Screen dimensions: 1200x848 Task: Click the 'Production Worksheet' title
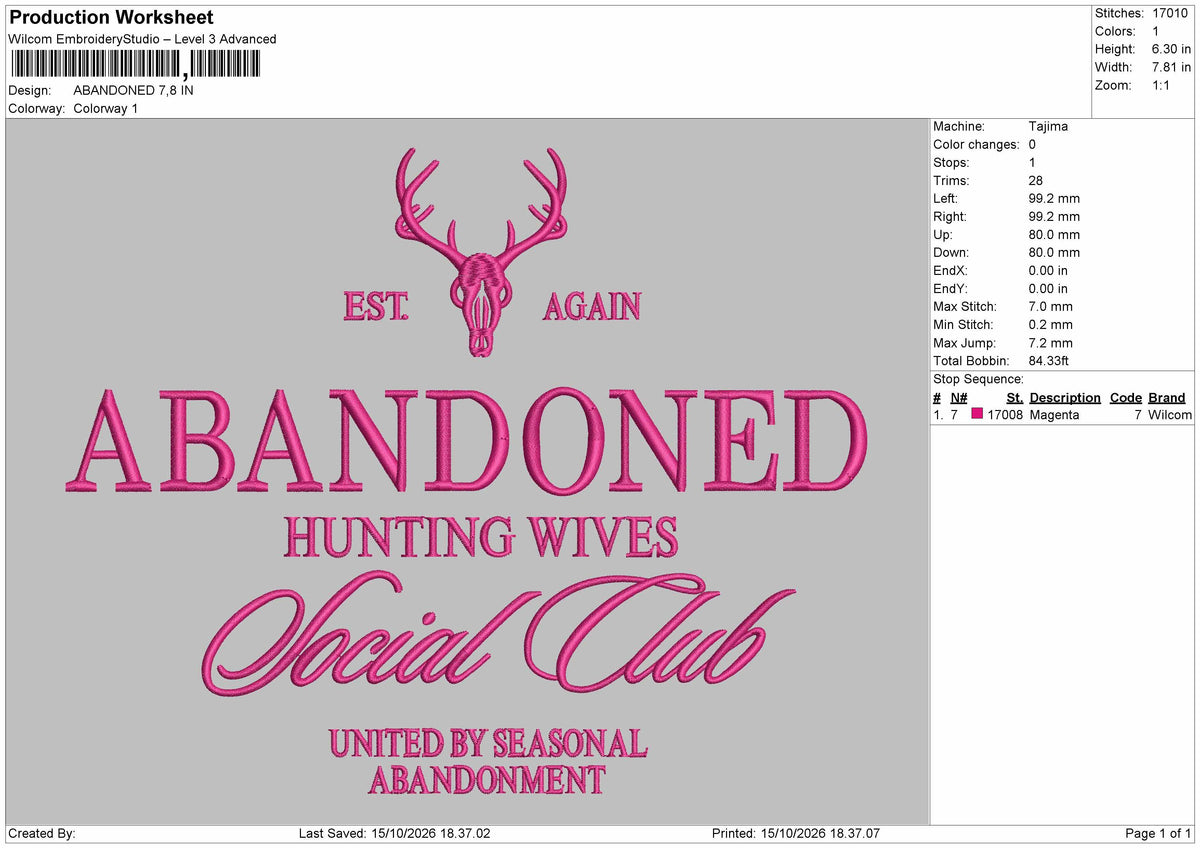[111, 17]
